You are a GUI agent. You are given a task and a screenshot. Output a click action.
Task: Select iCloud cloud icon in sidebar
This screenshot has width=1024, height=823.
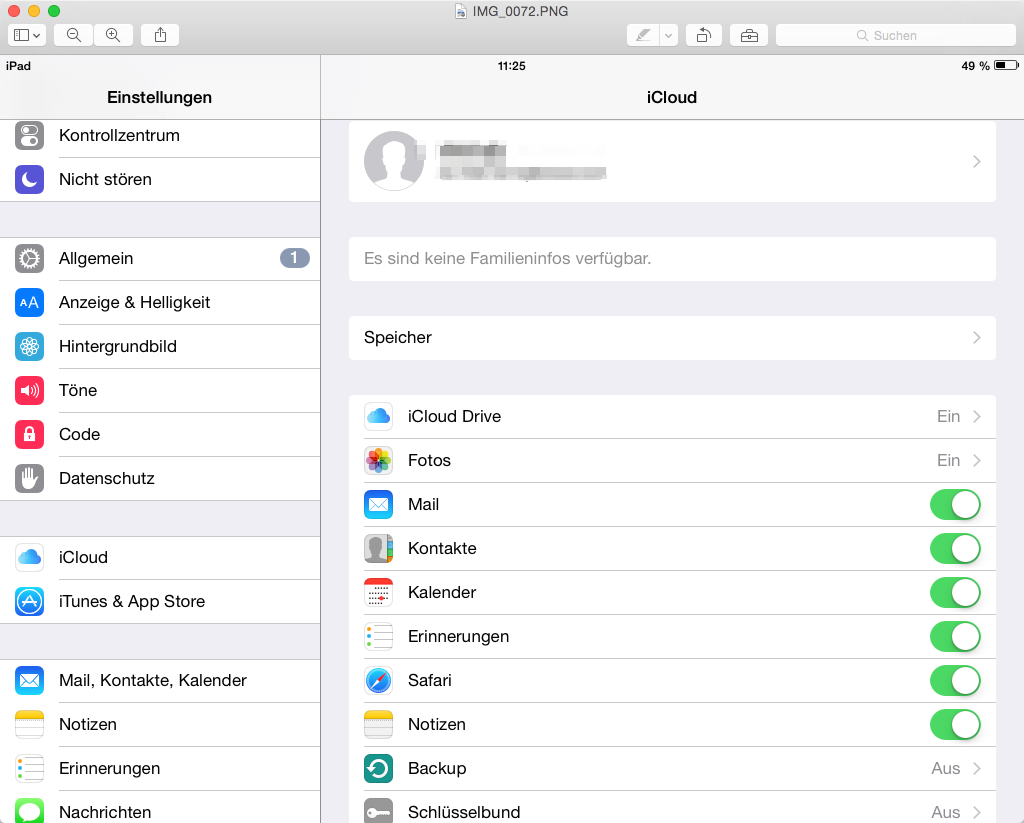[29, 557]
